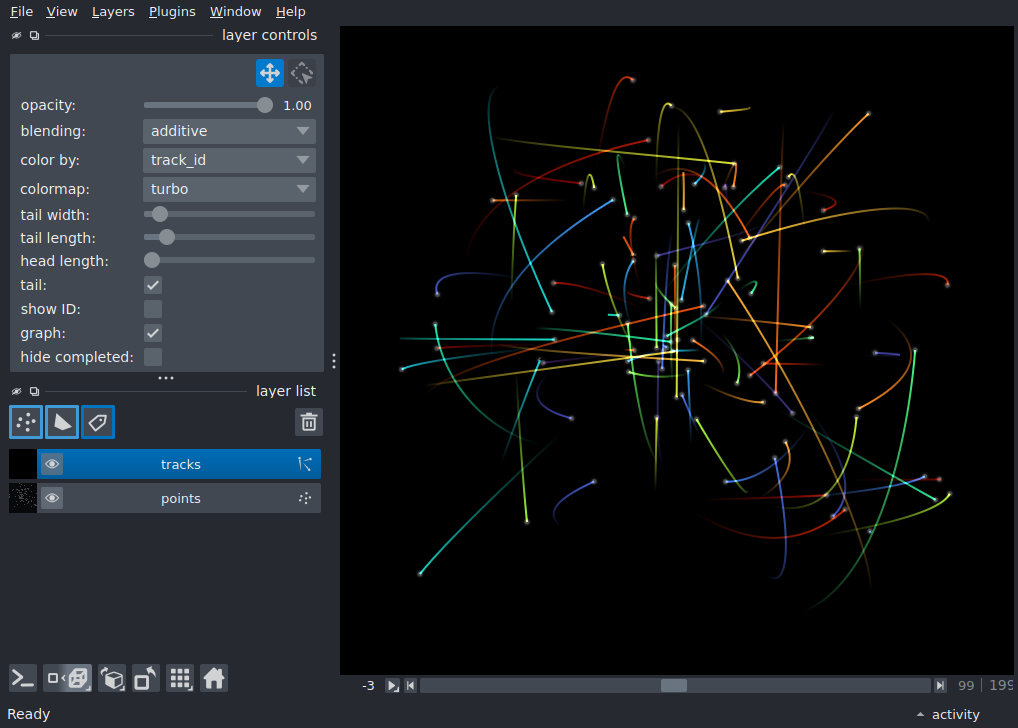Screen dimensions: 1018x728
Task: Toggle grid mode button
Action: (180, 679)
